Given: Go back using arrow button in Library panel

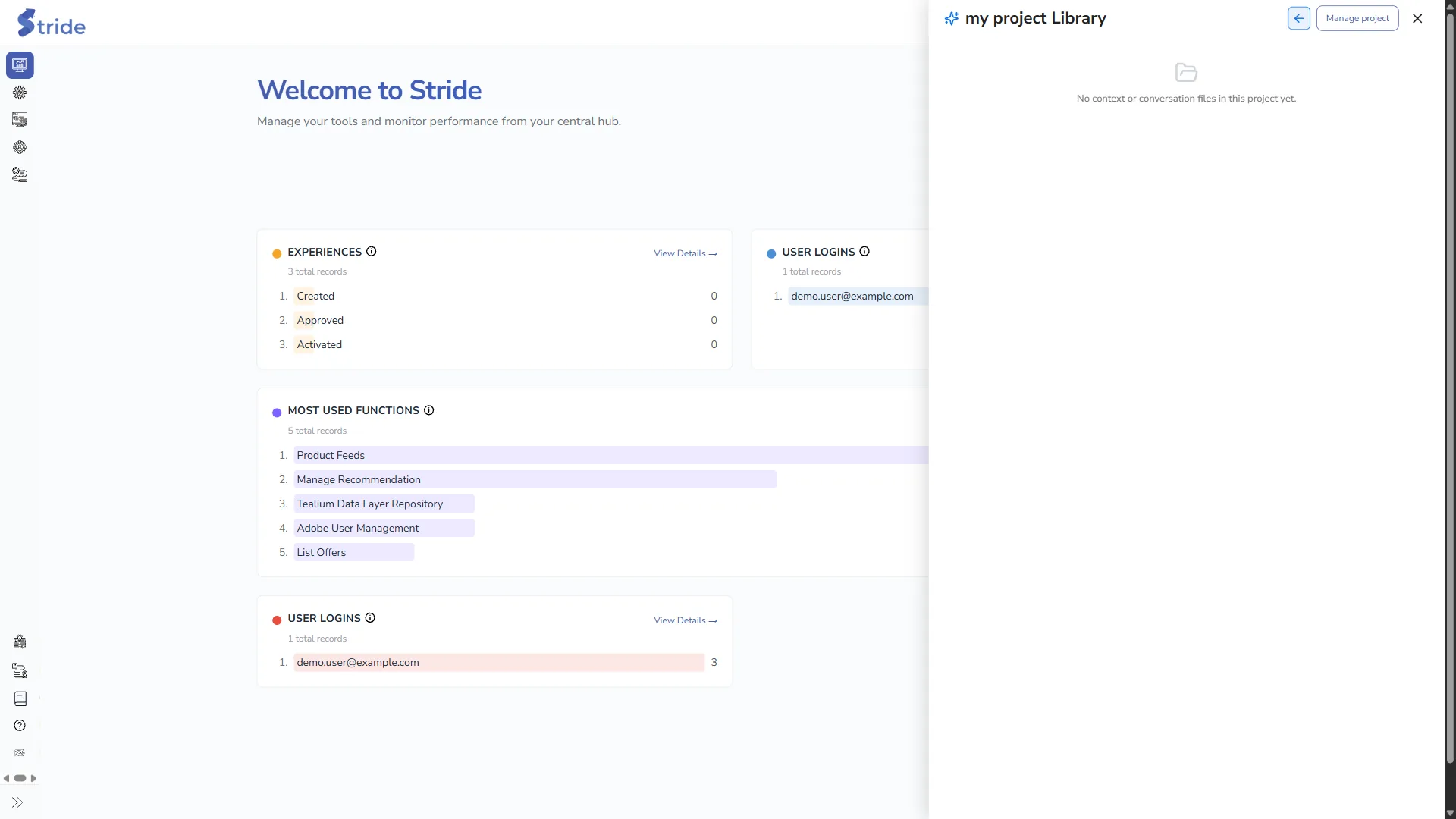Looking at the screenshot, I should click(x=1299, y=18).
